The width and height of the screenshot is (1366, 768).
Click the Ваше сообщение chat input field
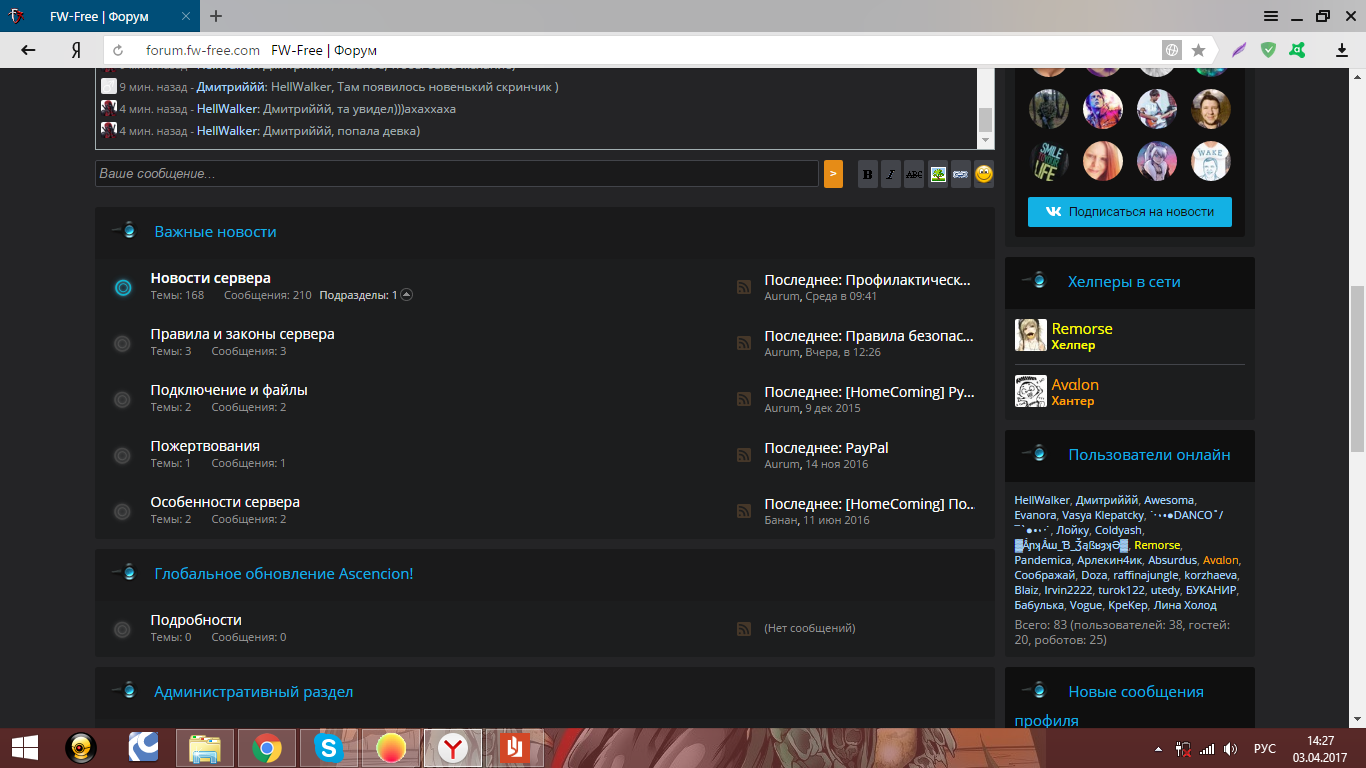click(456, 174)
